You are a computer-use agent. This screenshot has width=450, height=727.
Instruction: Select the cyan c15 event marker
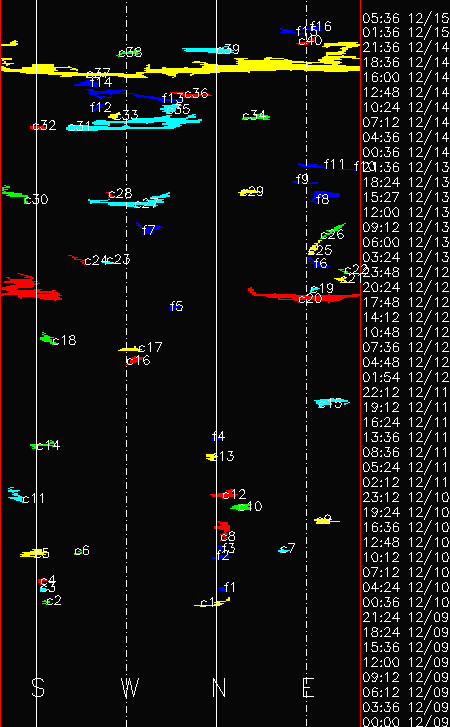[x=331, y=403]
